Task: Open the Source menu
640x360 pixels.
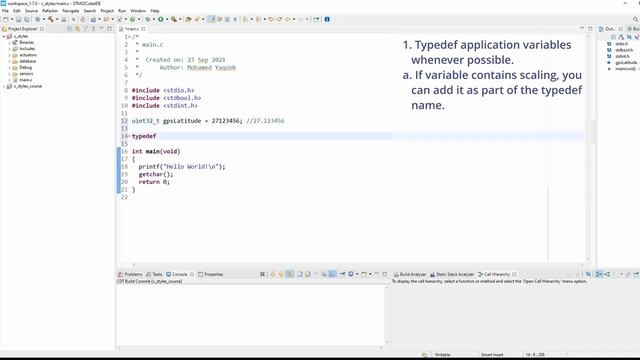Action: (x=31, y=11)
